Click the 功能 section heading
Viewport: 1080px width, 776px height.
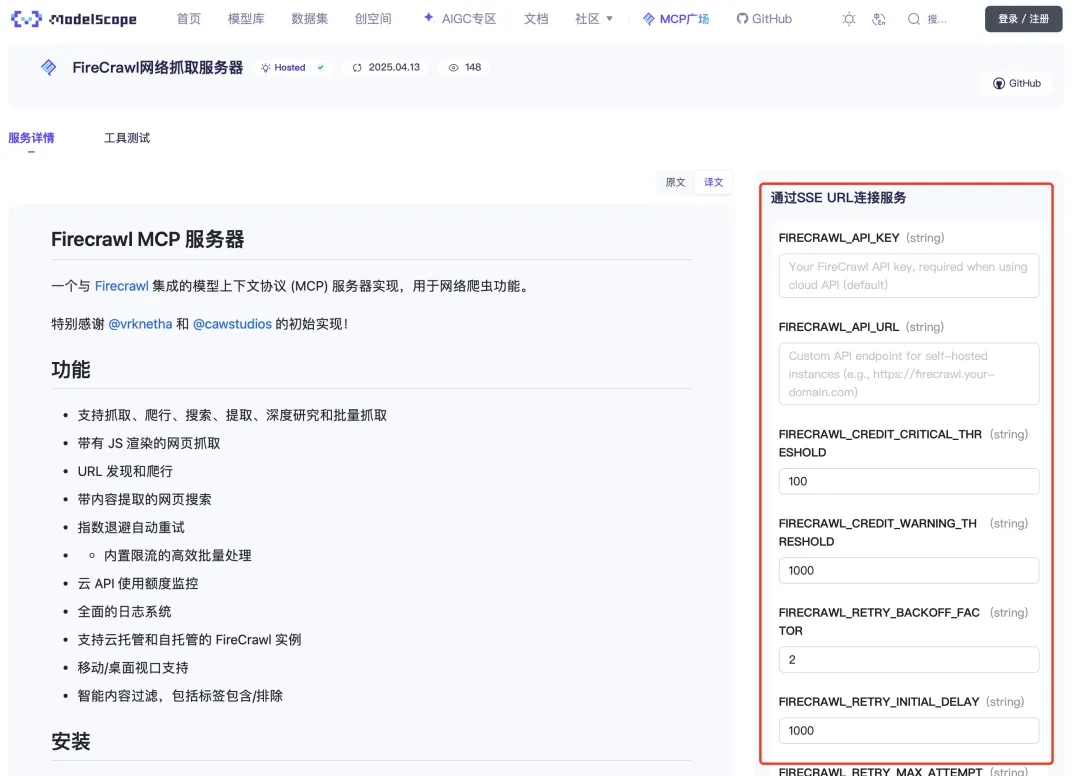pyautogui.click(x=70, y=369)
